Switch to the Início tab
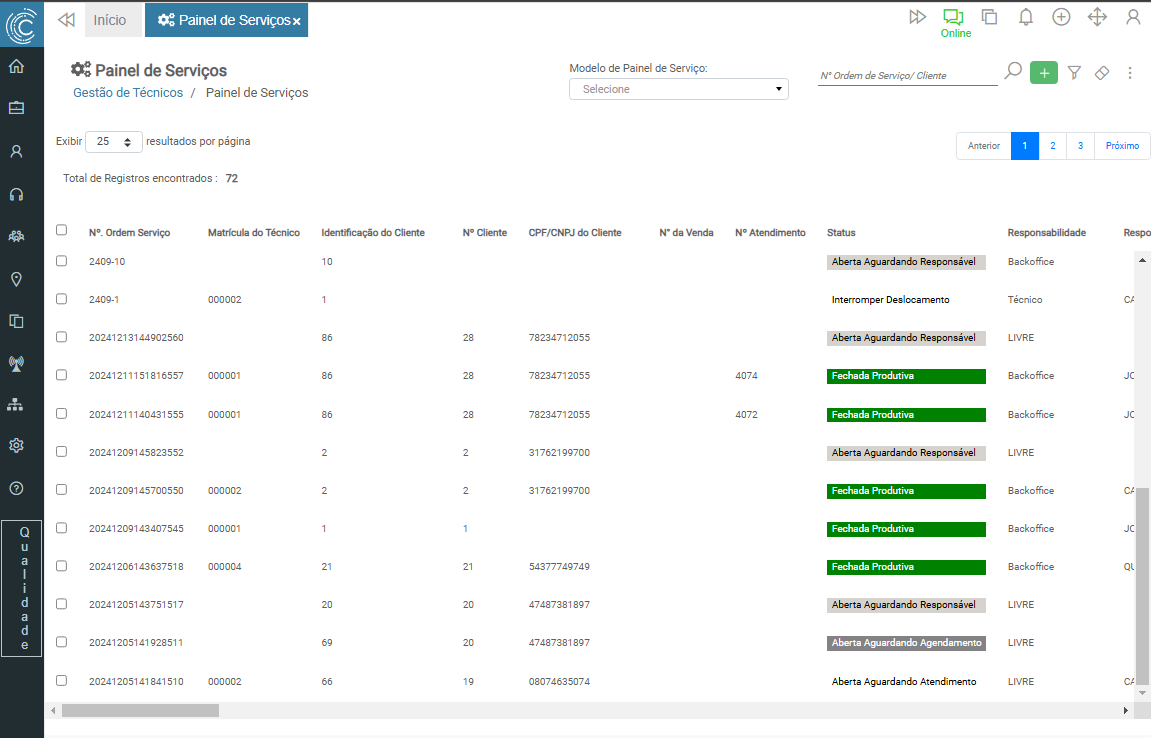This screenshot has width=1151, height=739. [110, 20]
